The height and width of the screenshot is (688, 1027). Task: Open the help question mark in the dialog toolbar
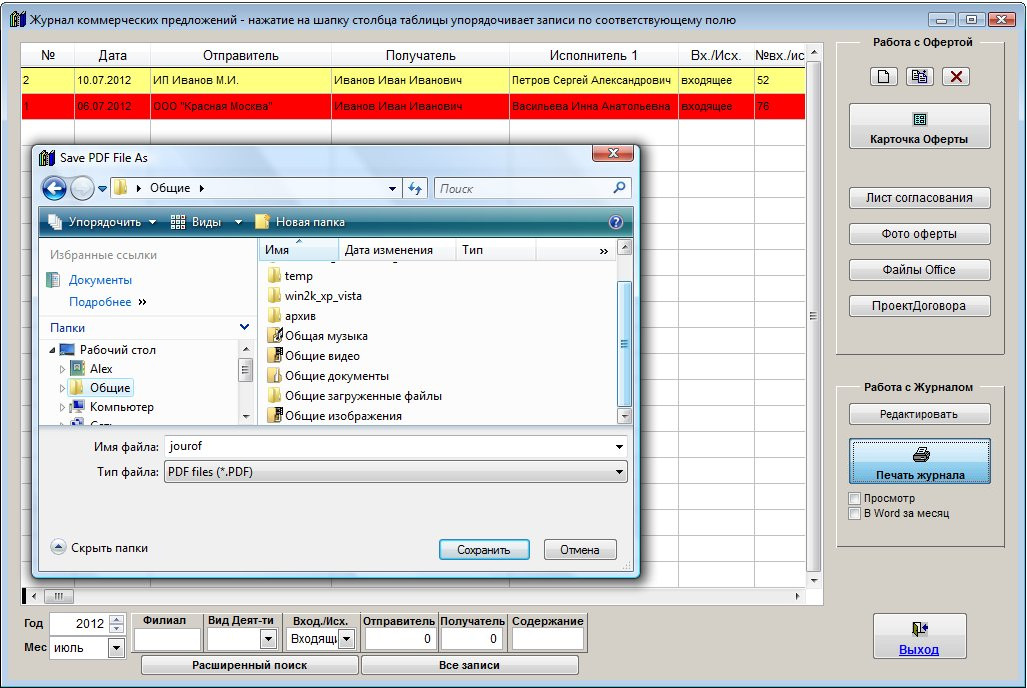coord(616,222)
